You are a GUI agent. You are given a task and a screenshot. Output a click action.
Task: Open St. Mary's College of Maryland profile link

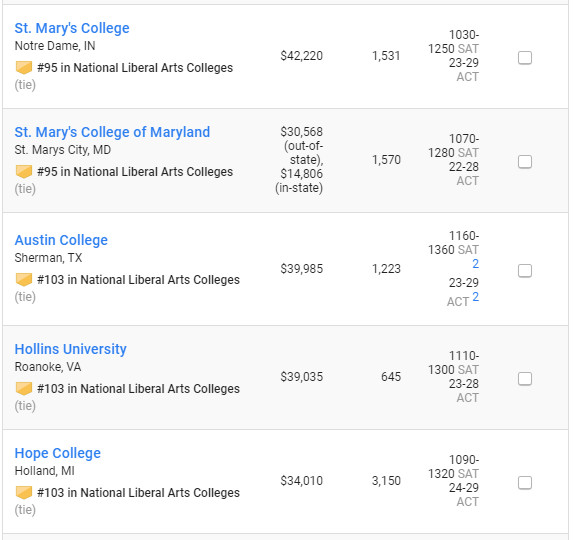[x=112, y=132]
